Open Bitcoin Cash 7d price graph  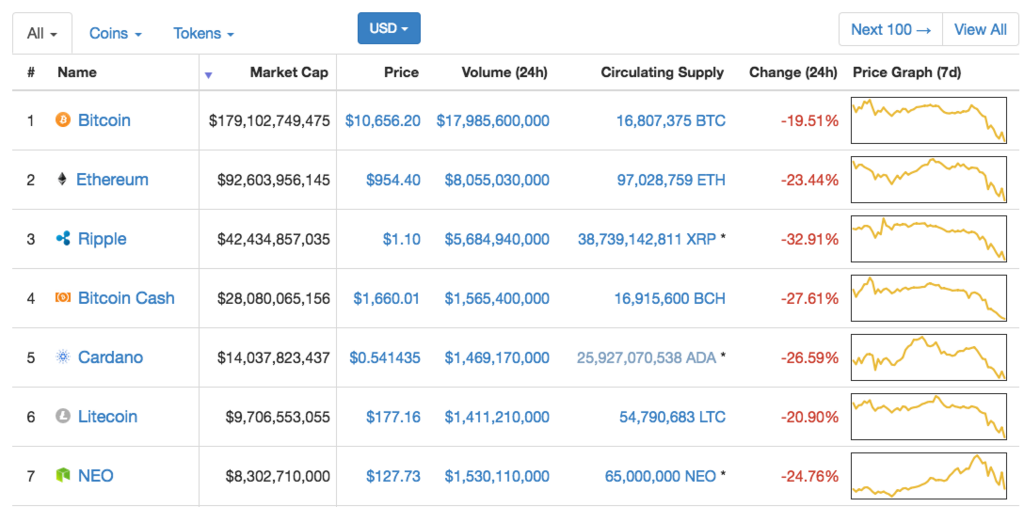(929, 298)
